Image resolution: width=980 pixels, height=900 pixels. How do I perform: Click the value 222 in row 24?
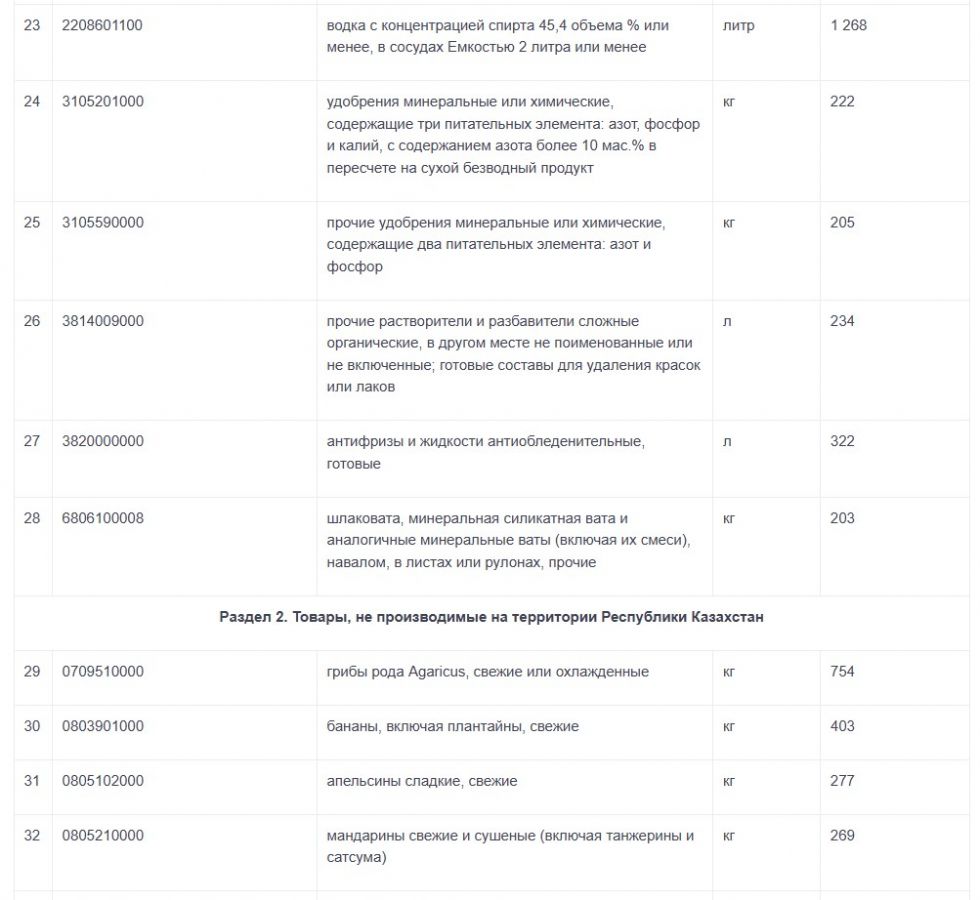(x=842, y=101)
